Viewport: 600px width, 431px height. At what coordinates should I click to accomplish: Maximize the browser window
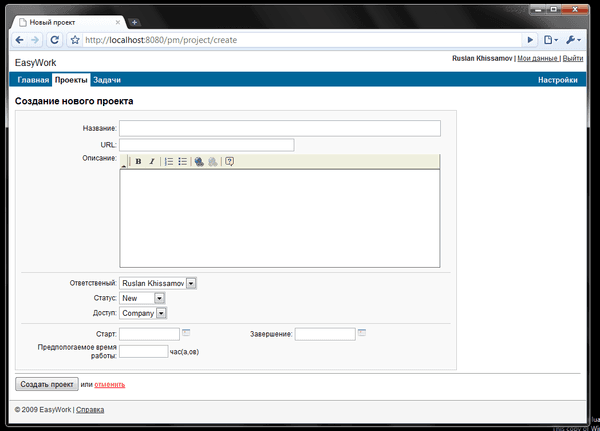click(553, 10)
